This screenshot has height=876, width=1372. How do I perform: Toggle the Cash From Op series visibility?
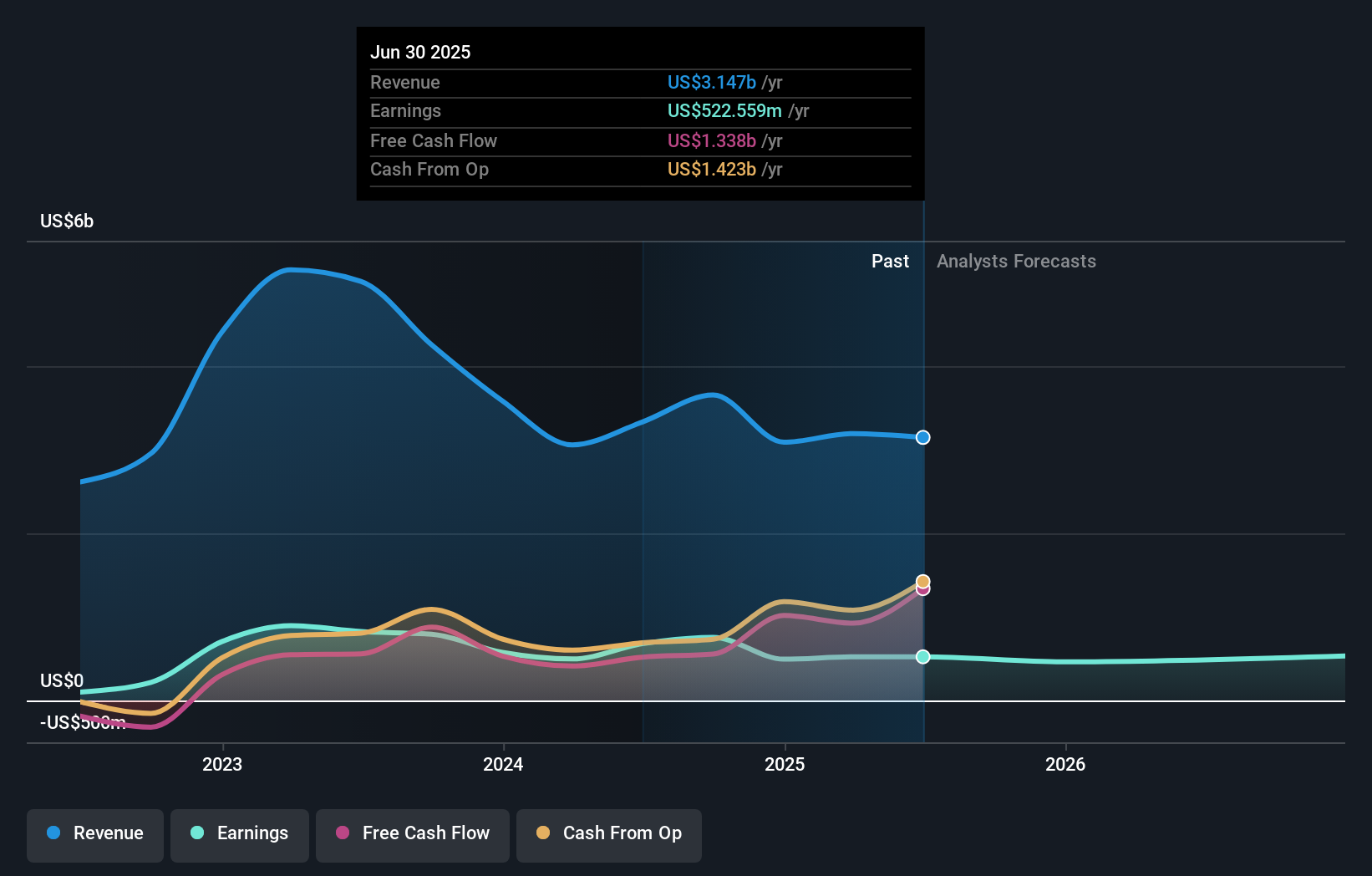(x=608, y=834)
